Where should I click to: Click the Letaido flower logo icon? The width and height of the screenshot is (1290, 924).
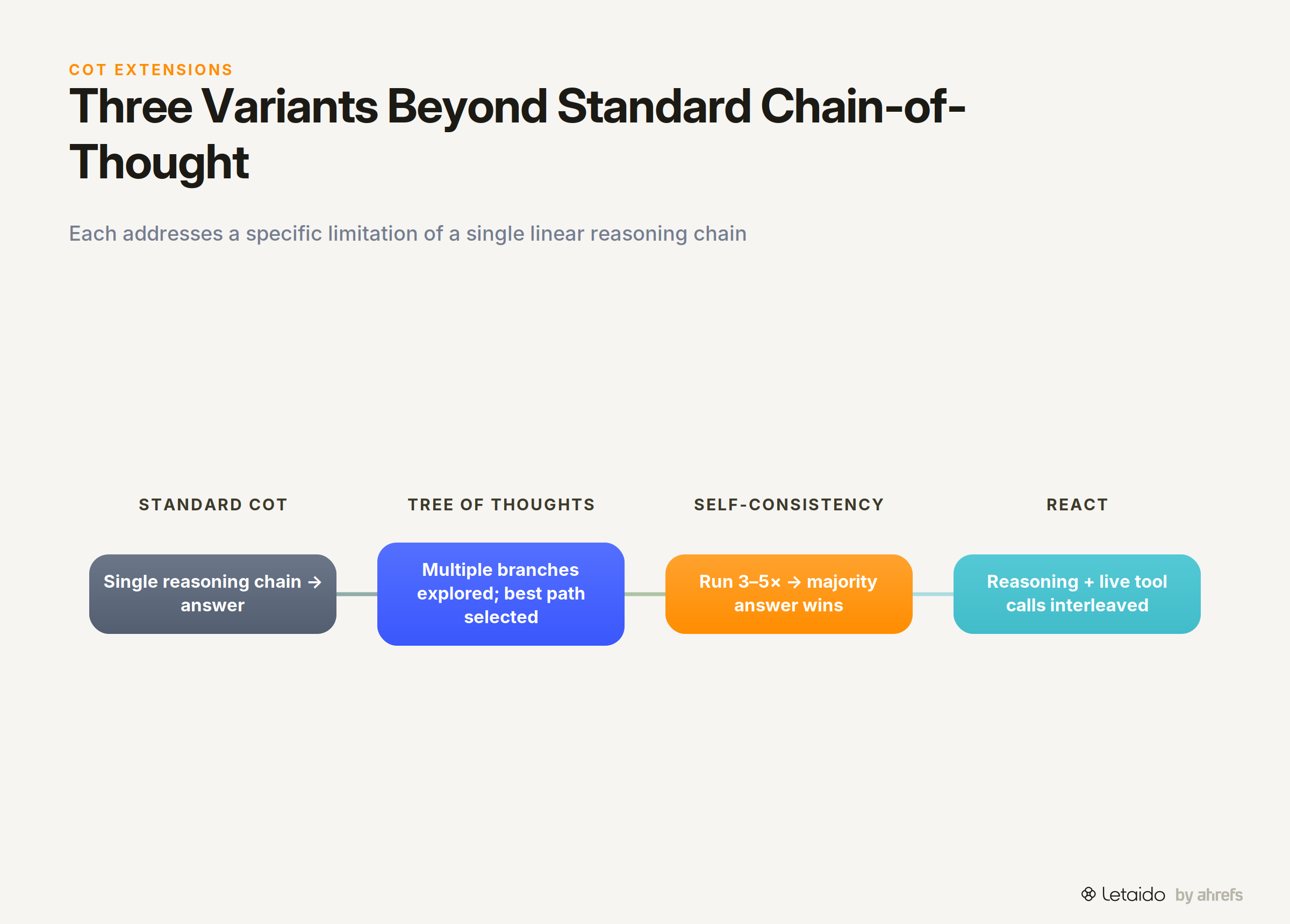[1088, 894]
